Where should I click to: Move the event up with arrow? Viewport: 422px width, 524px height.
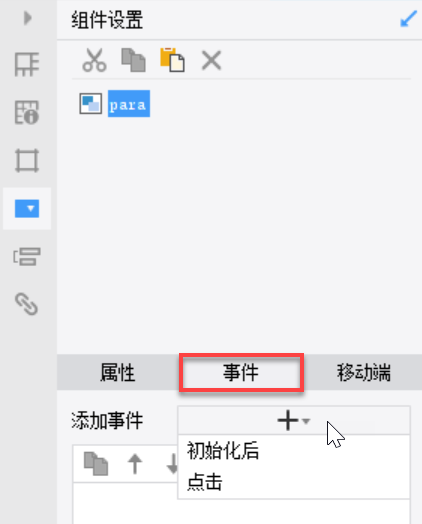[x=135, y=464]
